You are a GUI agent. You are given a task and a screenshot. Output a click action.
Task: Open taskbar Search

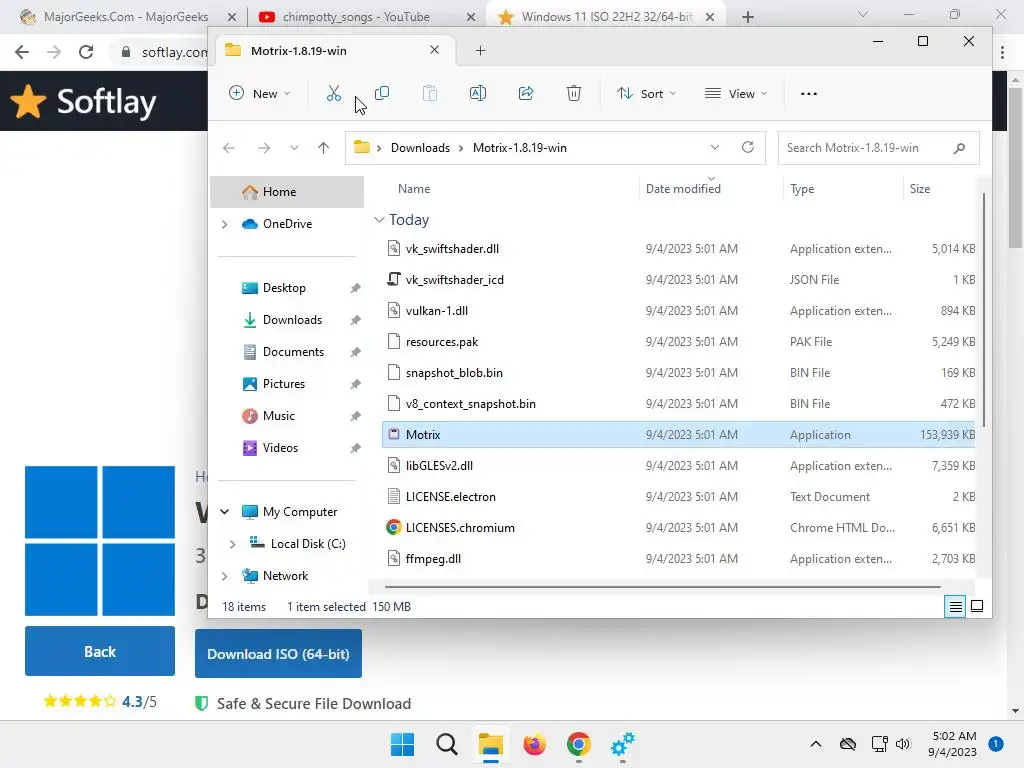click(x=447, y=744)
